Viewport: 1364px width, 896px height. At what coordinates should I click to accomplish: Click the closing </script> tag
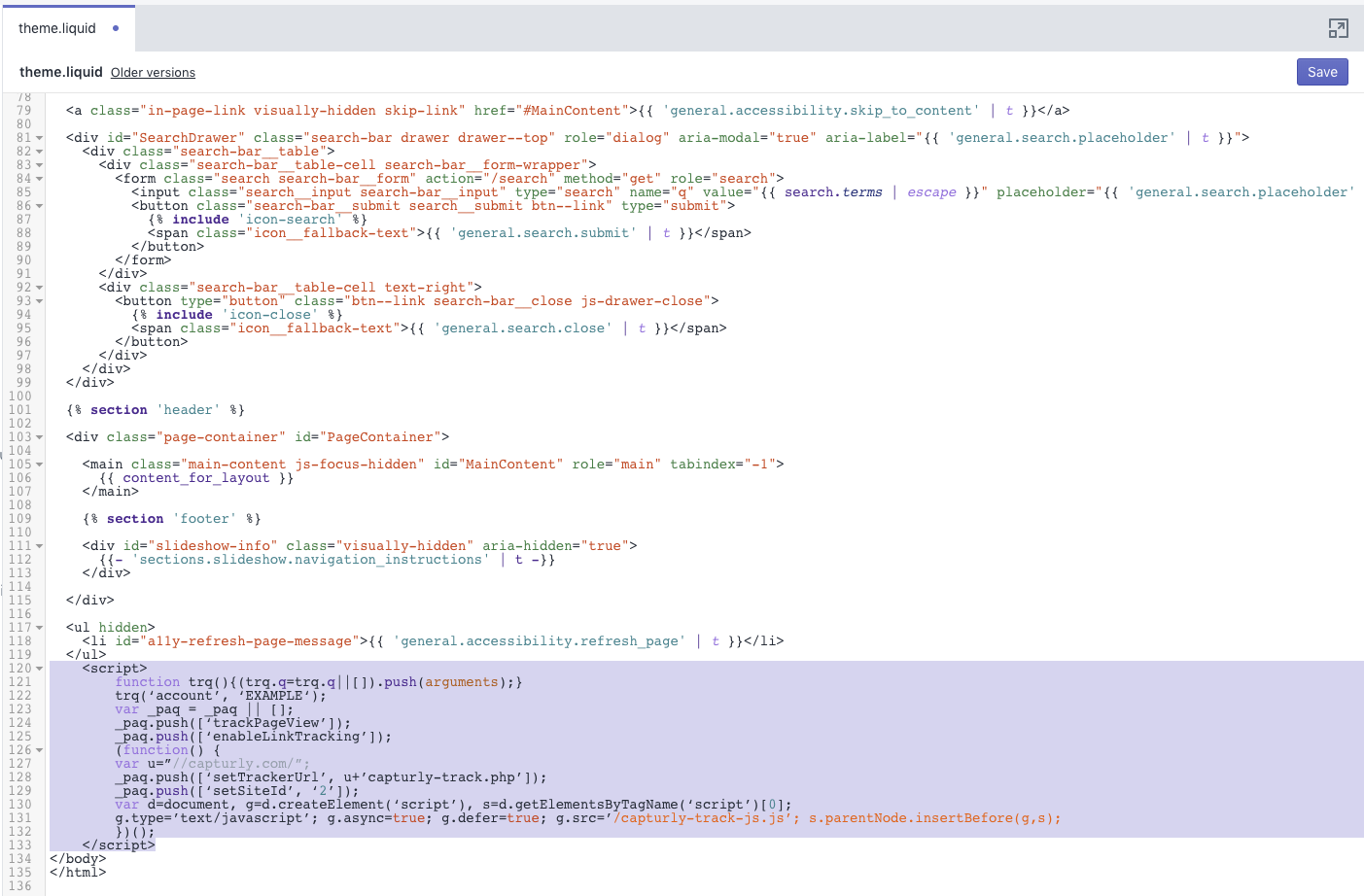click(x=119, y=845)
